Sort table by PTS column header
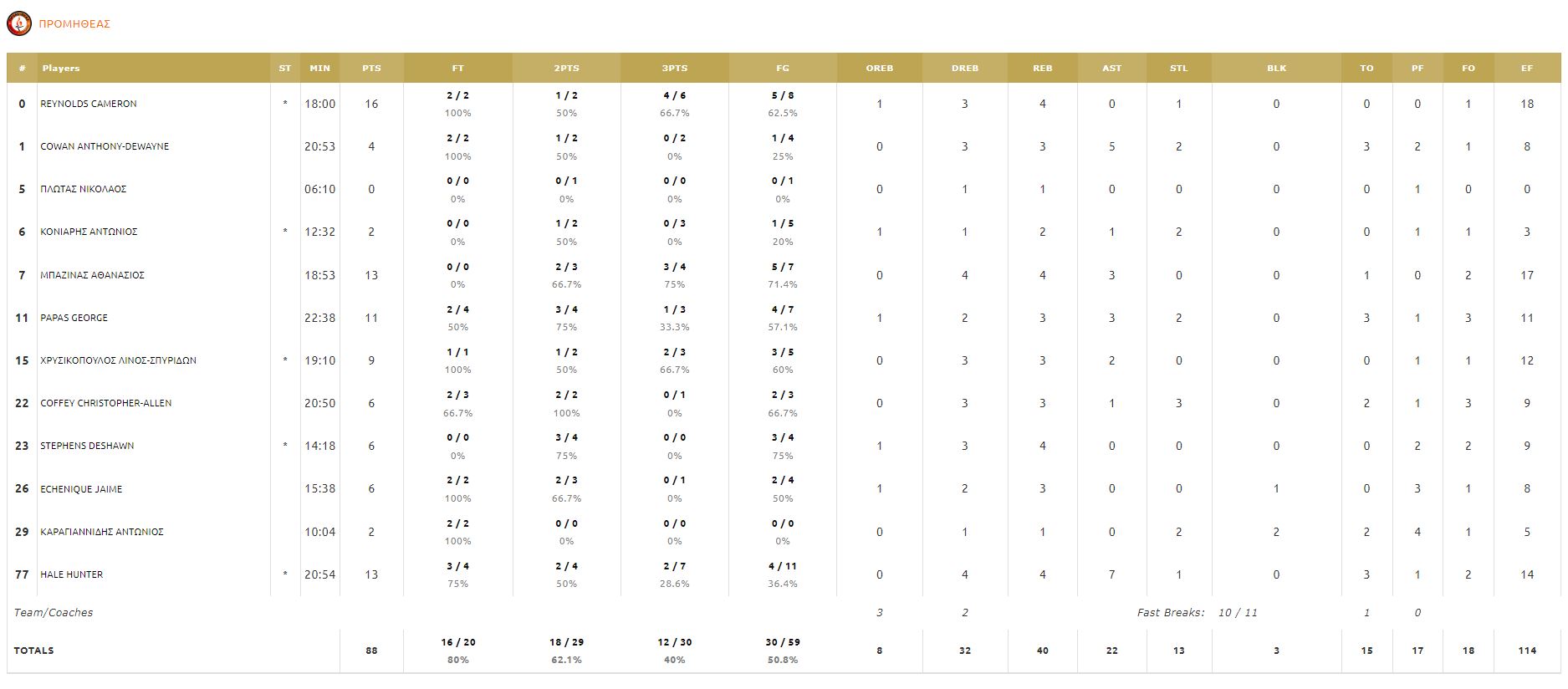This screenshot has width=1568, height=689. tap(371, 68)
